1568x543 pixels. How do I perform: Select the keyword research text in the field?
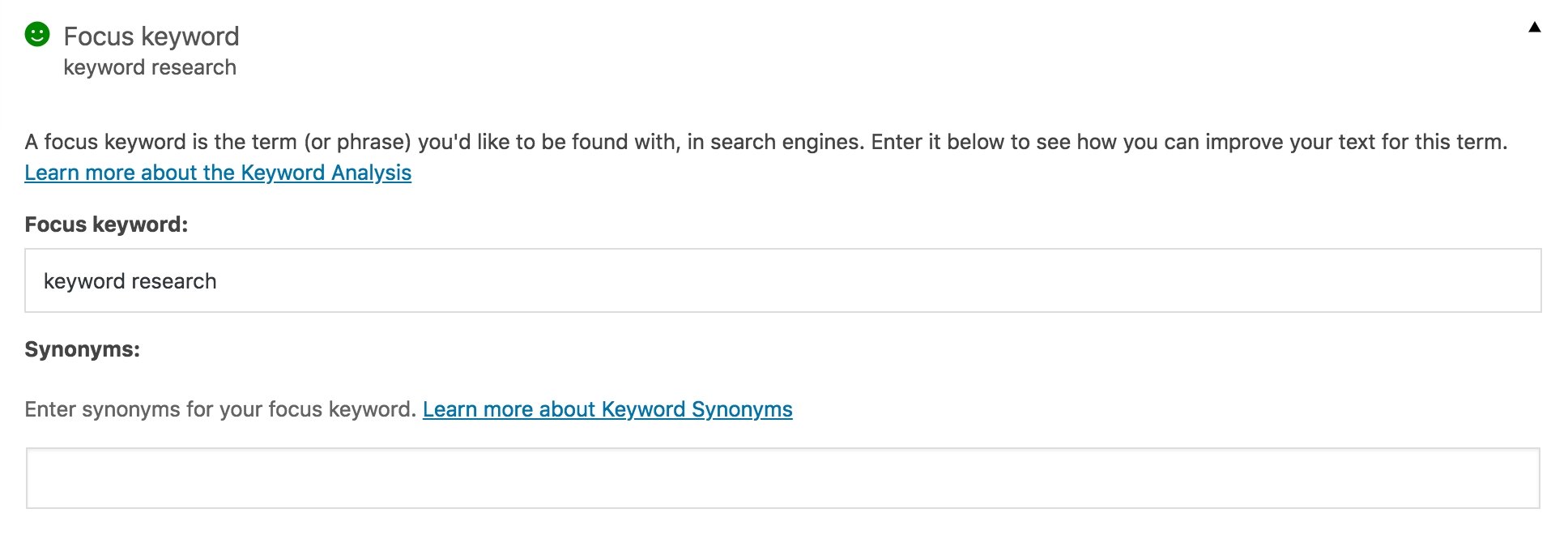click(x=130, y=280)
